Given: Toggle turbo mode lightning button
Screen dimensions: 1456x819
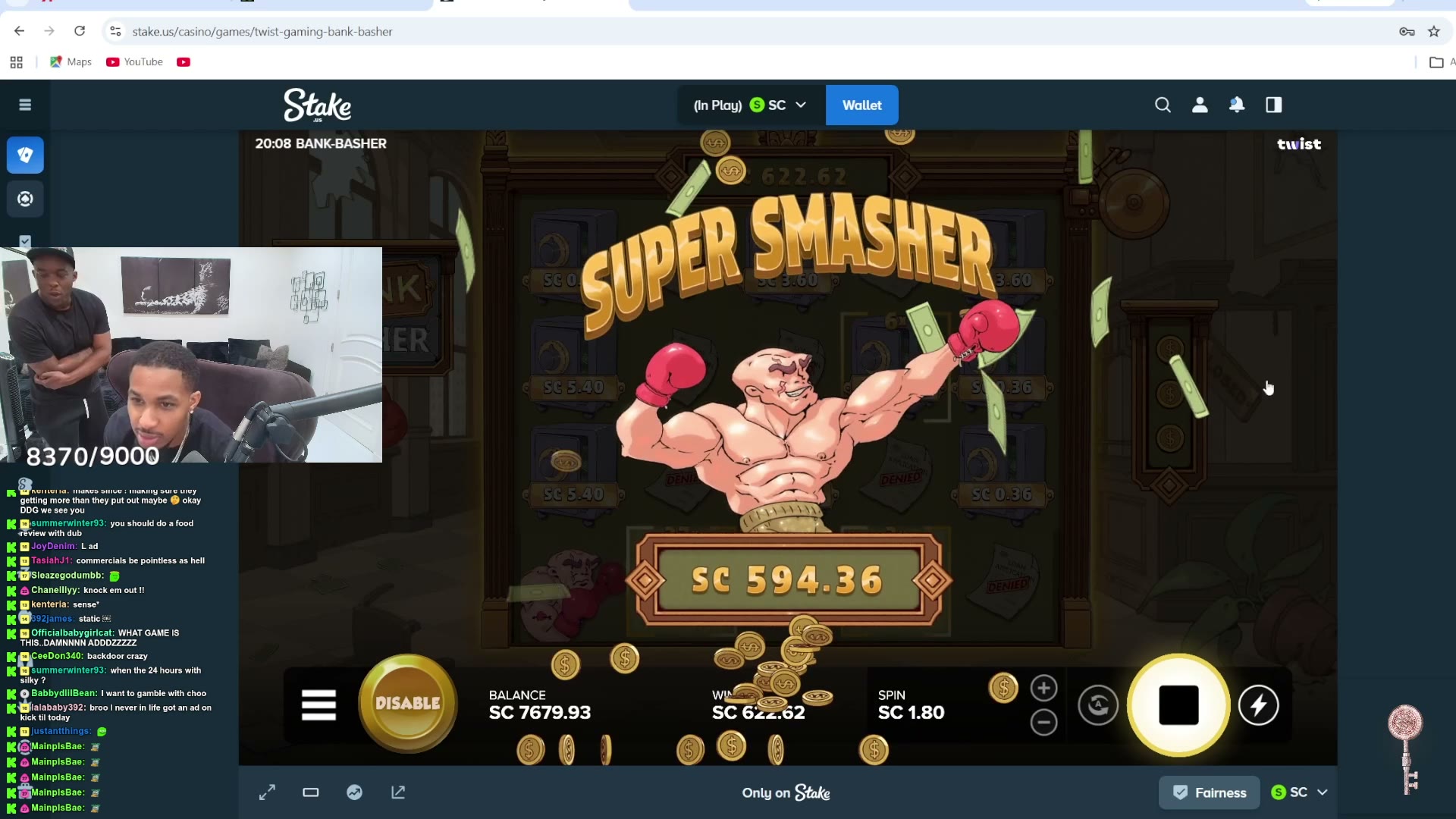Looking at the screenshot, I should [x=1259, y=705].
